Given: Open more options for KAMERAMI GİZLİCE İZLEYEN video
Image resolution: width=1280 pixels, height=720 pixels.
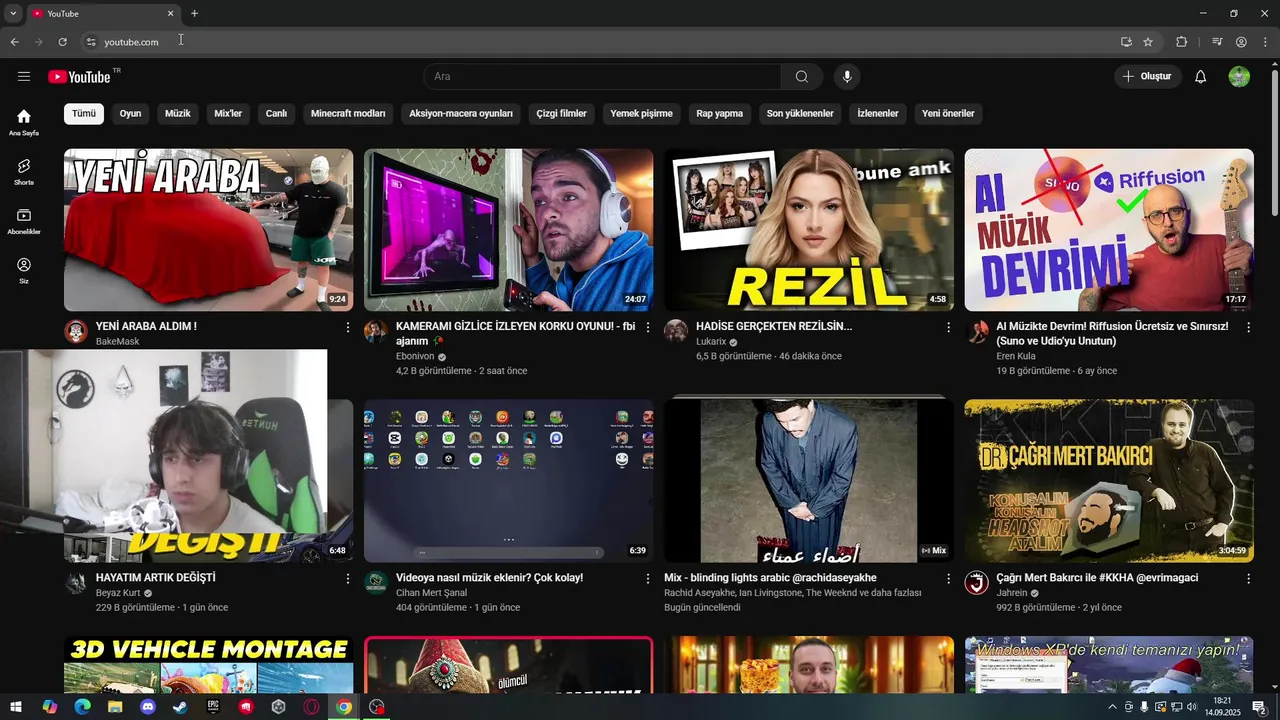Looking at the screenshot, I should (x=648, y=327).
